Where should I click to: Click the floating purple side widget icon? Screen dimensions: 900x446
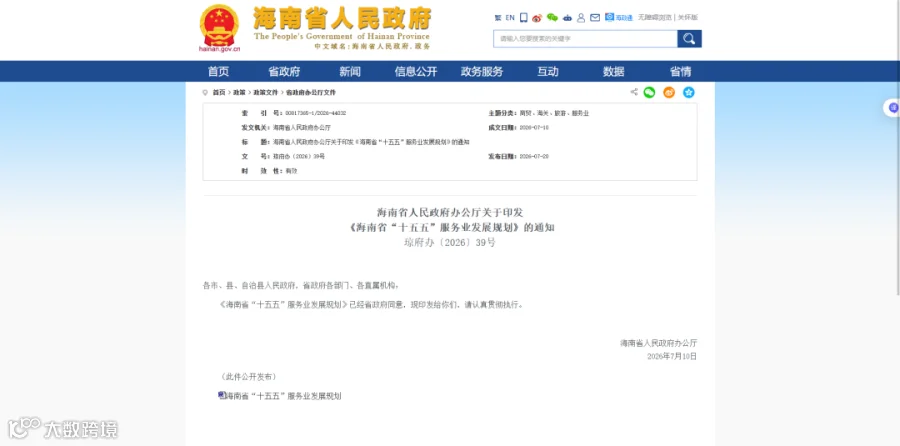click(x=893, y=107)
